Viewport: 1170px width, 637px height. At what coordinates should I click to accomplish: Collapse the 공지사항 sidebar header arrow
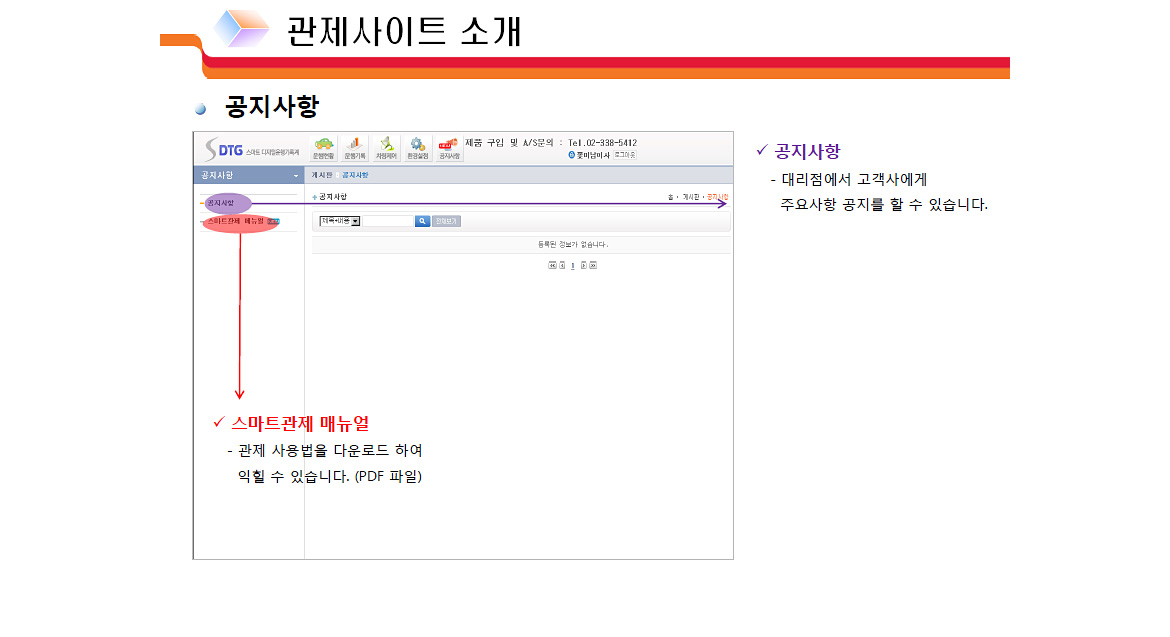(295, 176)
